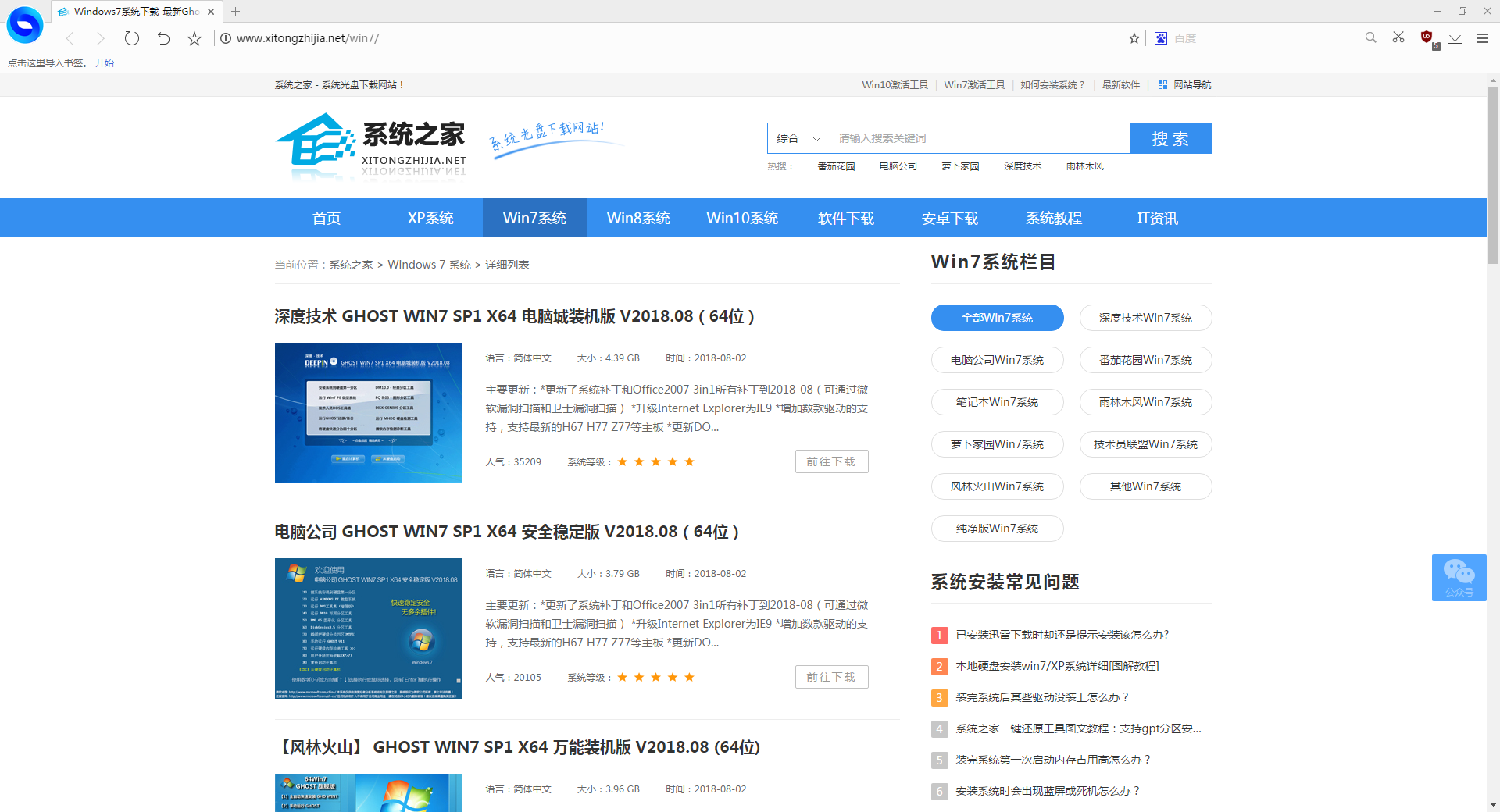
Task: Expand the 综合 search category dropdown
Action: pos(798,138)
